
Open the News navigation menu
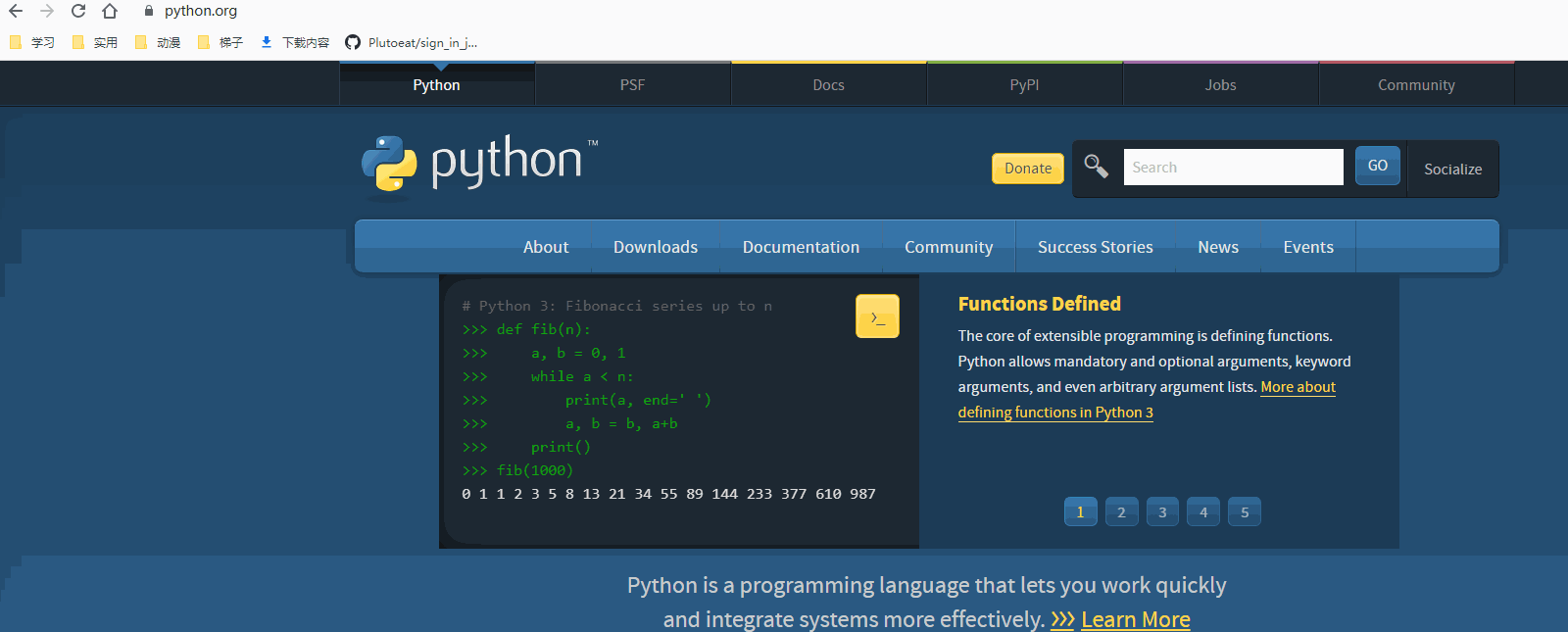click(1218, 247)
